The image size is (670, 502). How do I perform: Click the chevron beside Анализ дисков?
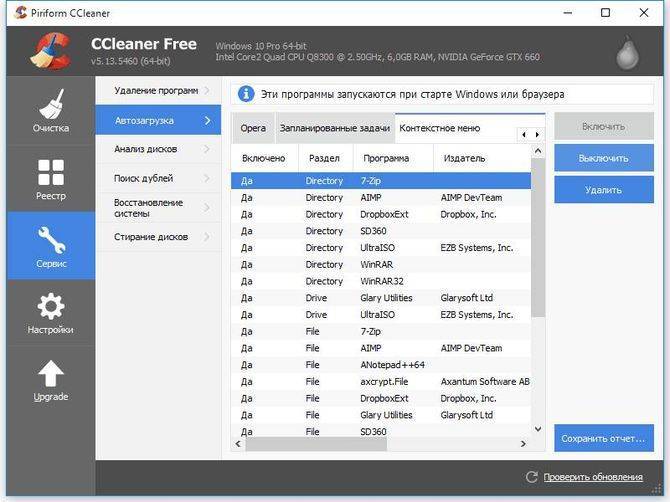(207, 149)
